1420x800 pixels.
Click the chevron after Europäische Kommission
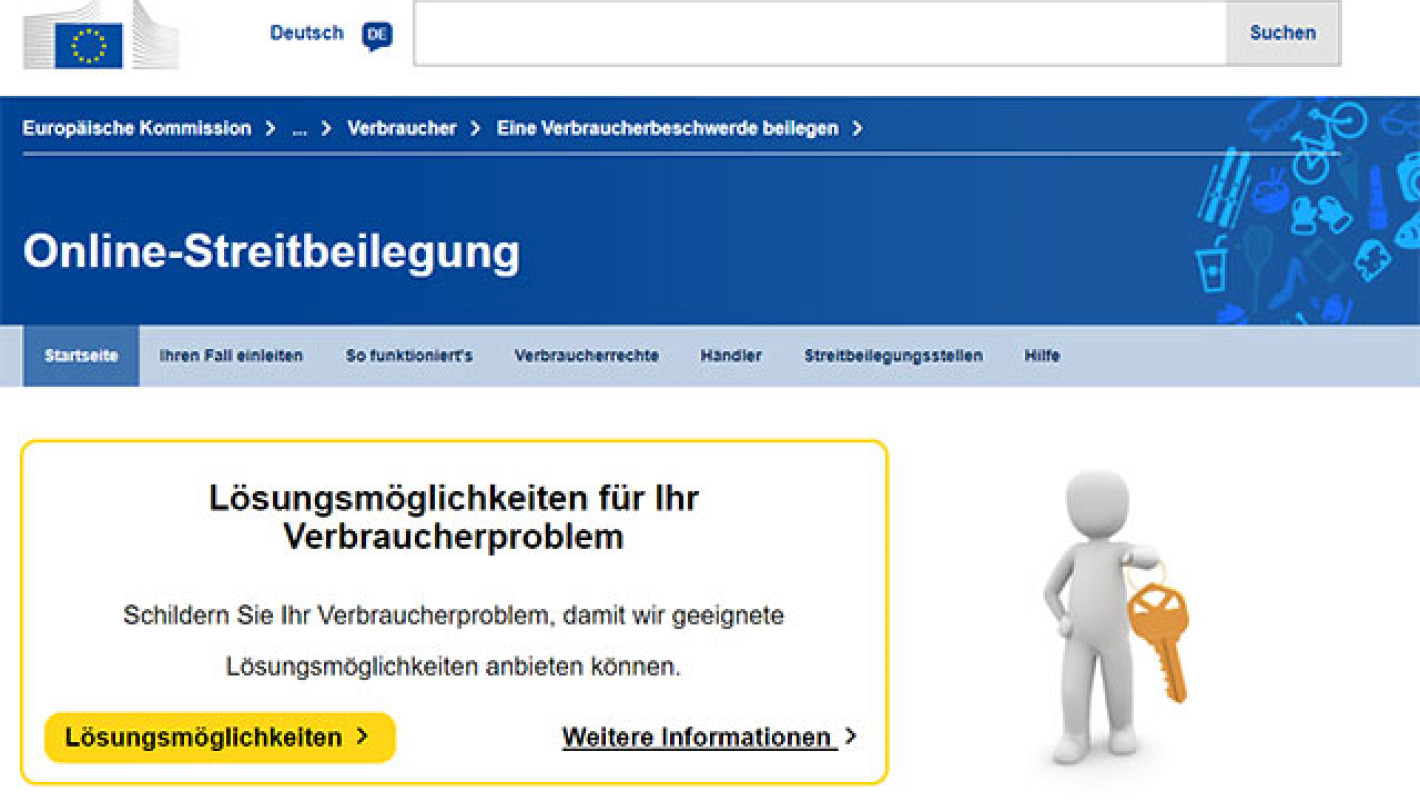point(268,128)
